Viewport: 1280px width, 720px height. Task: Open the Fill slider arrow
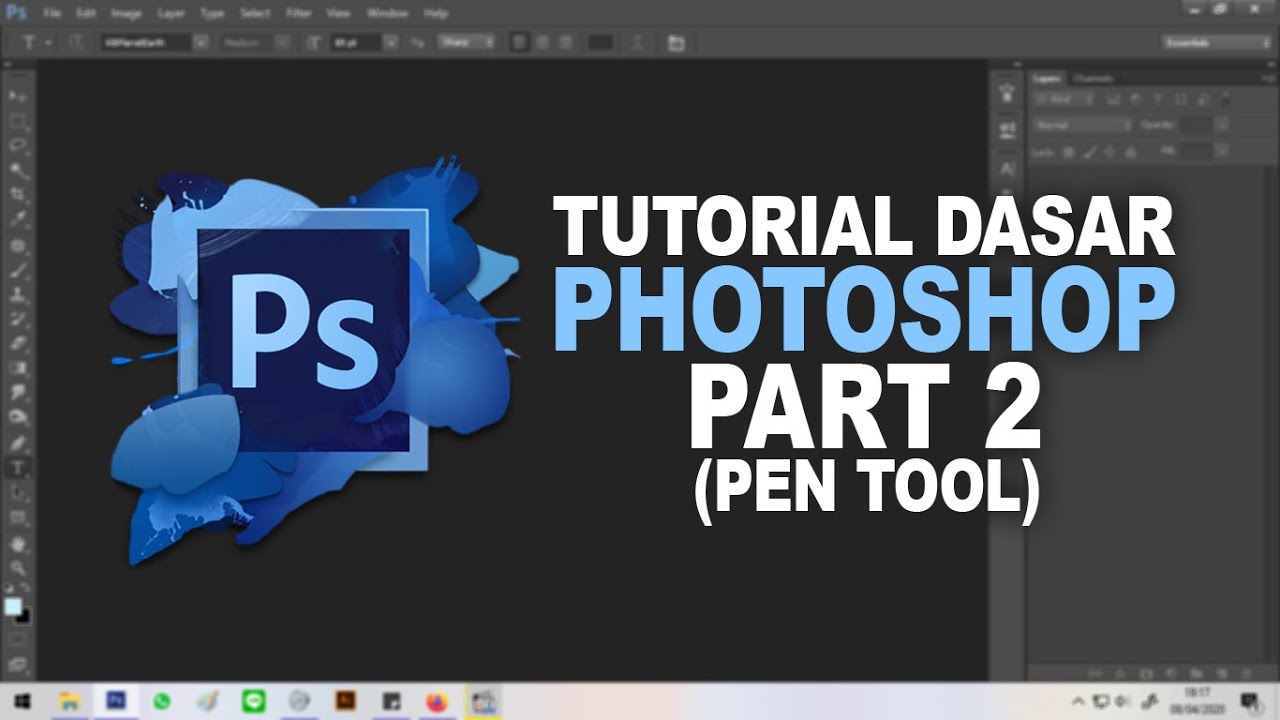1221,152
